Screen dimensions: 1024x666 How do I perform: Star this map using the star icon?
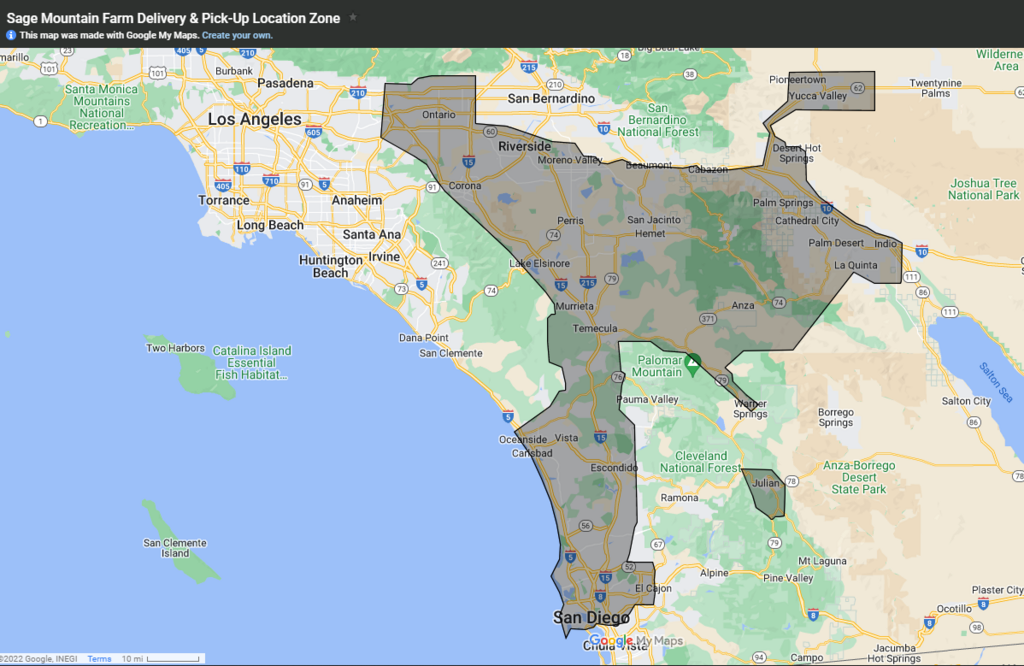(353, 18)
